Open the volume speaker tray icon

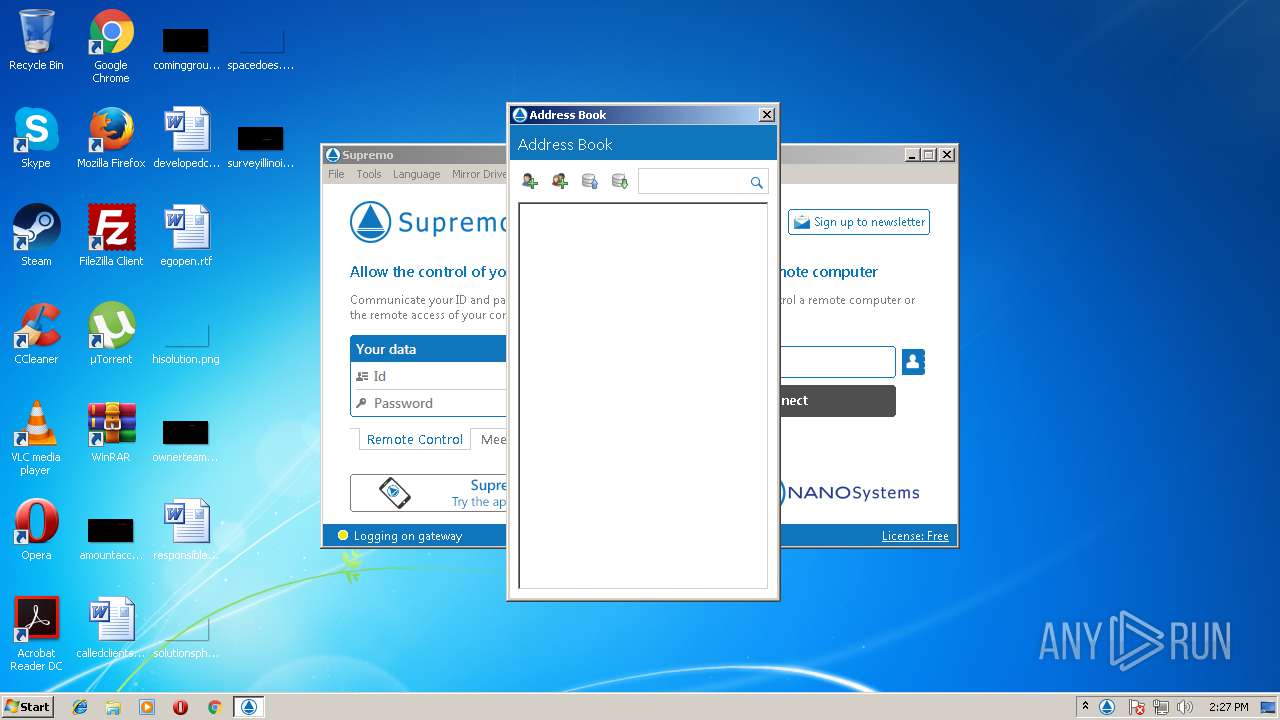(1185, 707)
